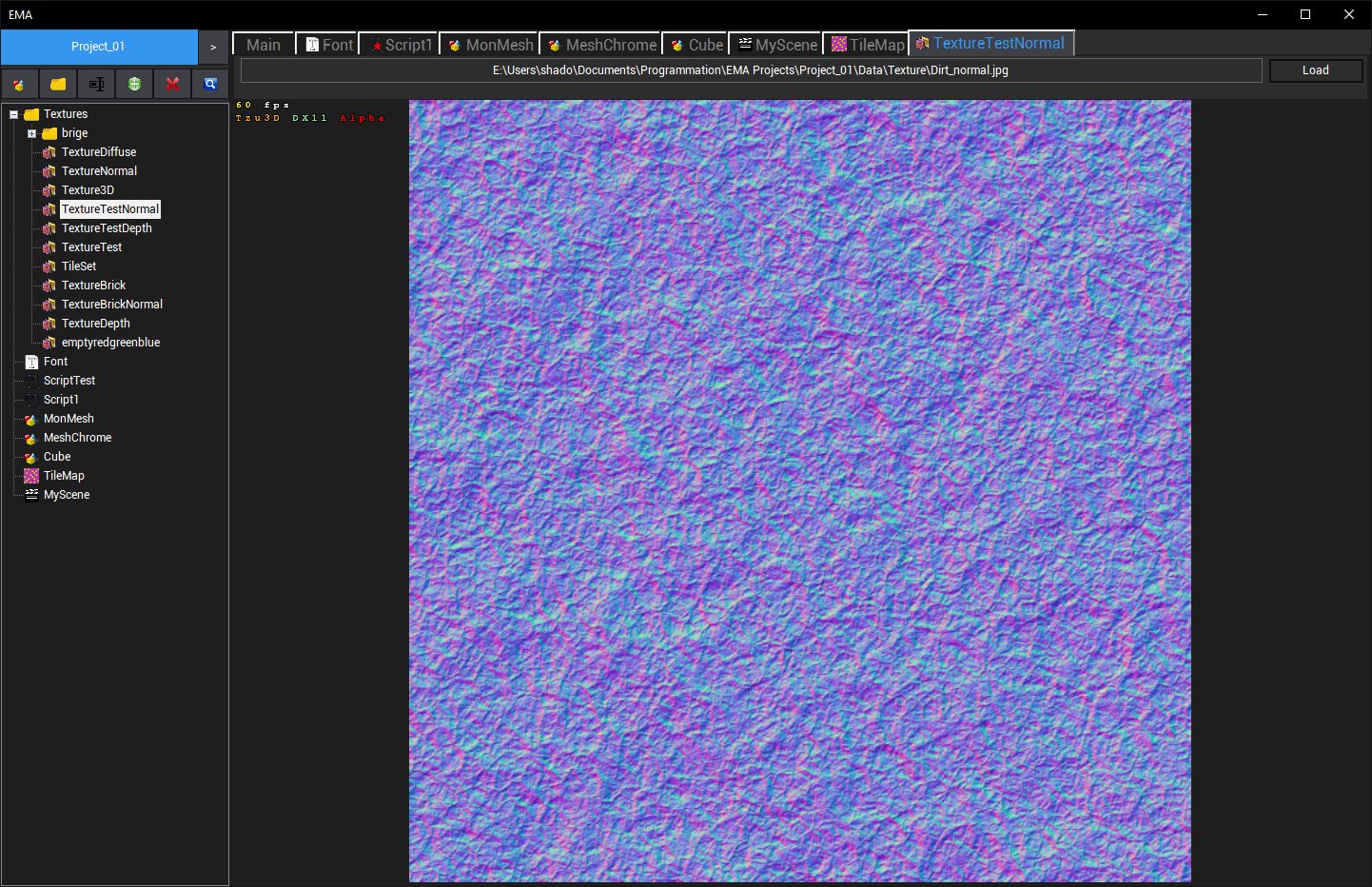
Task: Click the Tzu3D DX11 Alpha label
Action: 310,118
